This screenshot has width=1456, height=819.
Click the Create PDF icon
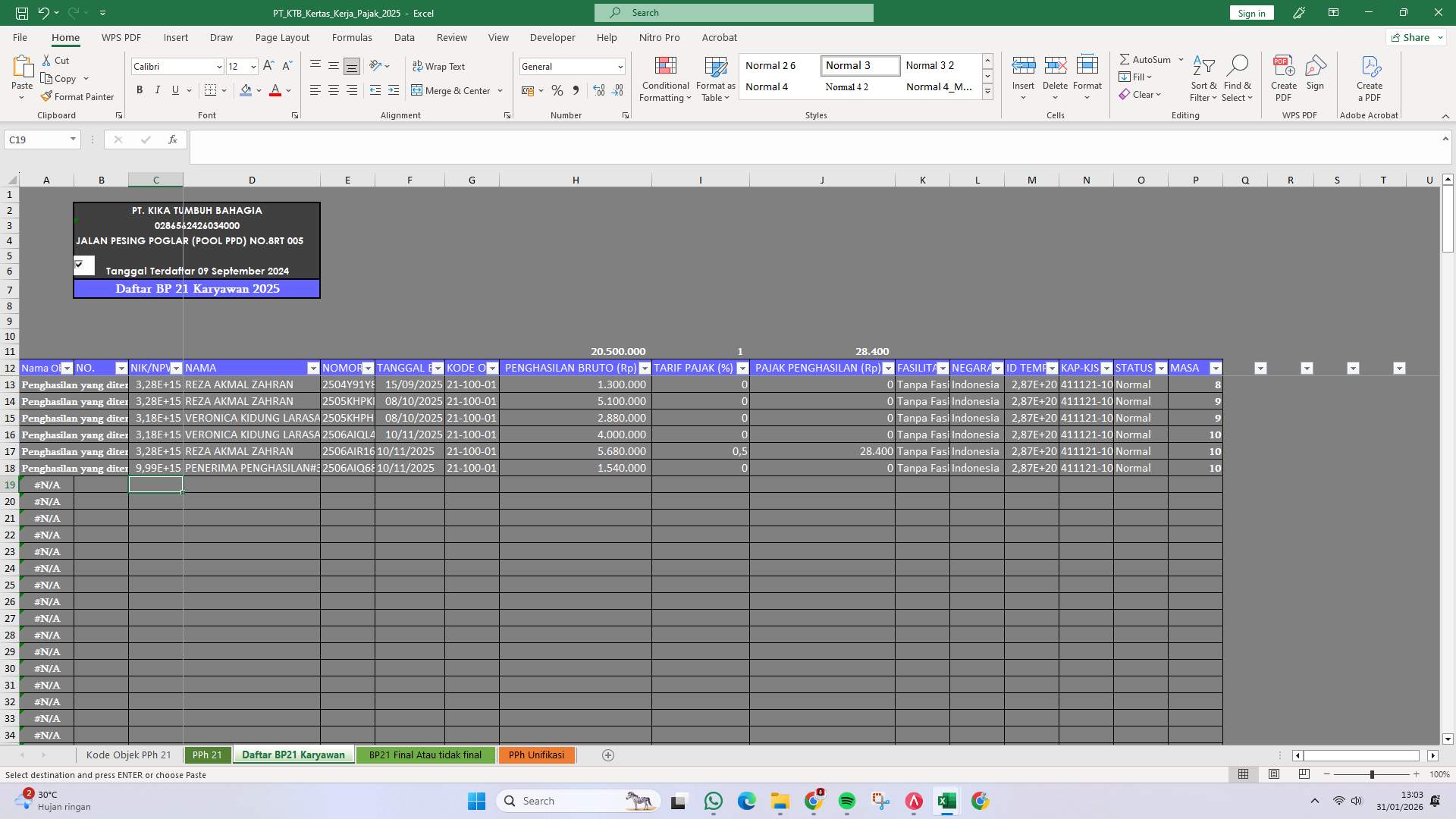pos(1284,76)
